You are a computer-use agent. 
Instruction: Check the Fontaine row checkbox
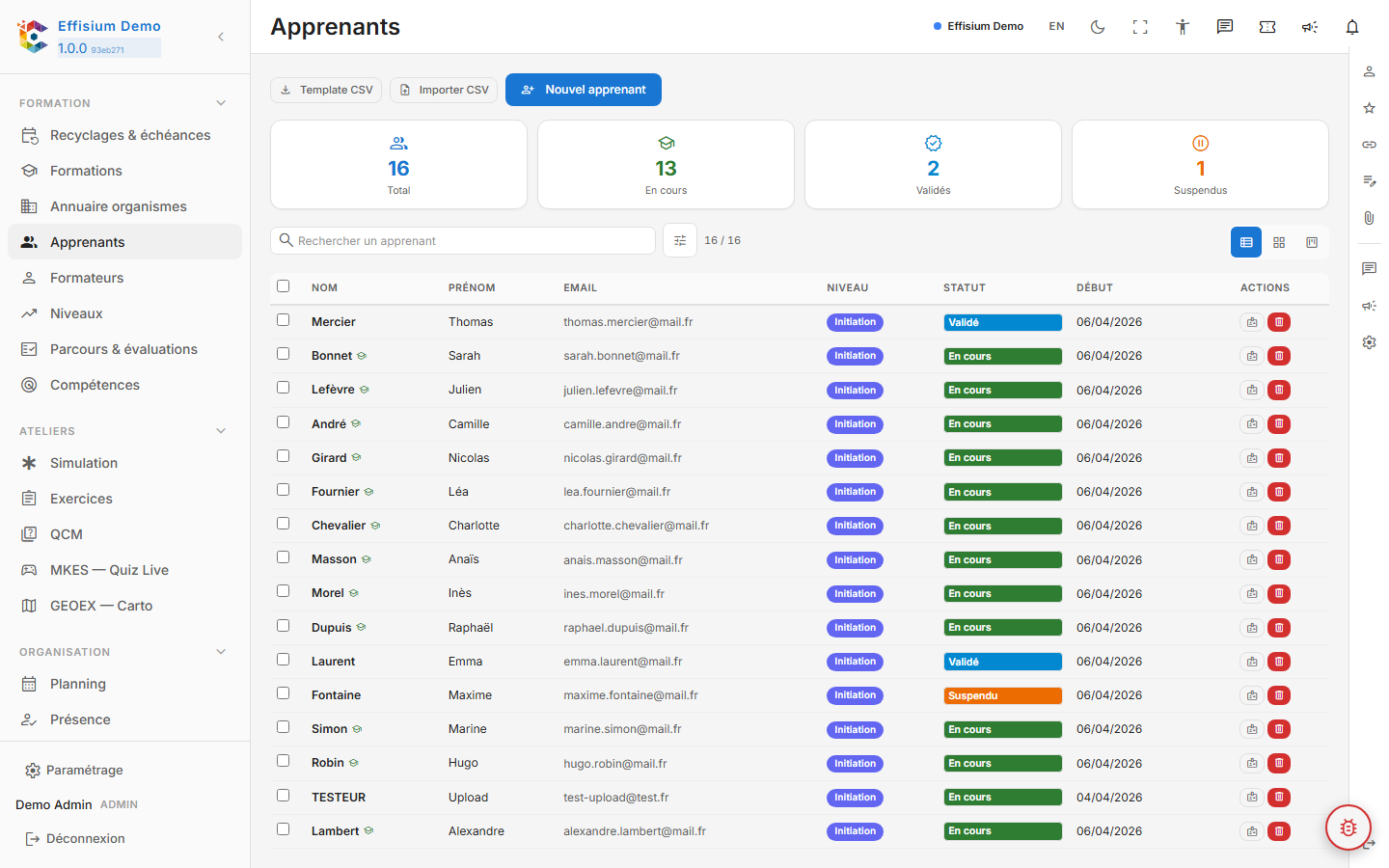coord(284,692)
